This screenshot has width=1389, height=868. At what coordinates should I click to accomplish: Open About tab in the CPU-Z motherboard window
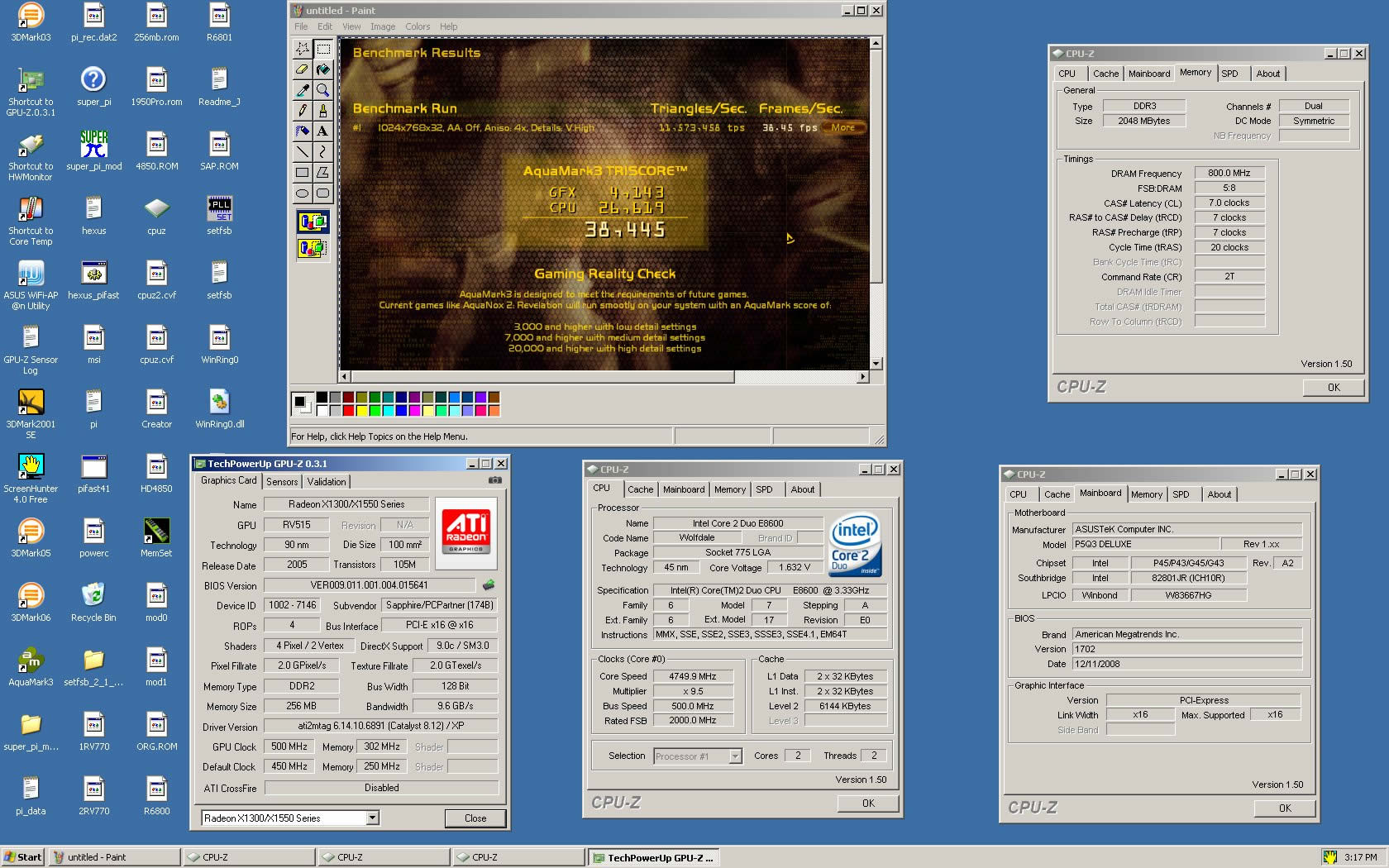1219,494
